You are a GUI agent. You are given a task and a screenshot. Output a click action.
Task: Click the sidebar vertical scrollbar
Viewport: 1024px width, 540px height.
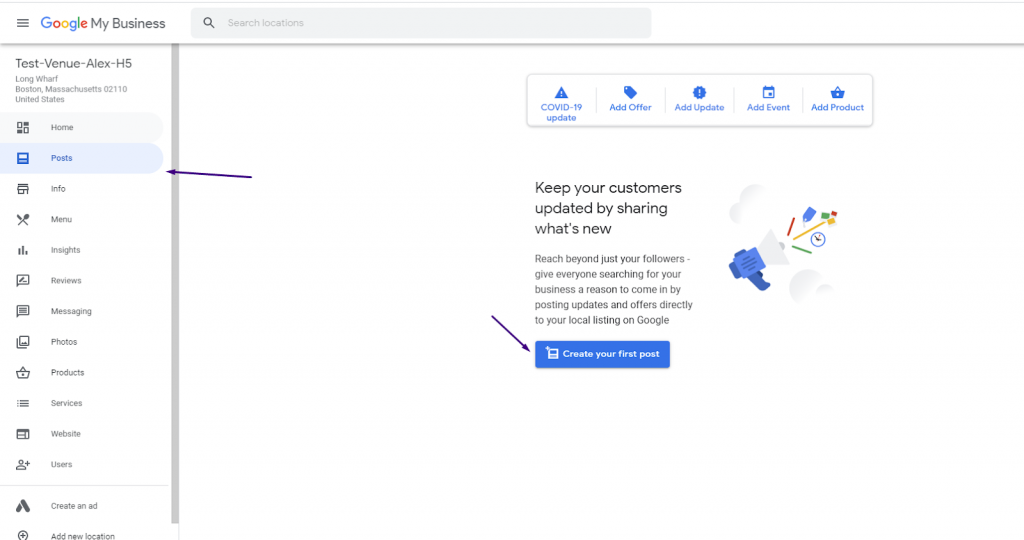click(x=175, y=284)
